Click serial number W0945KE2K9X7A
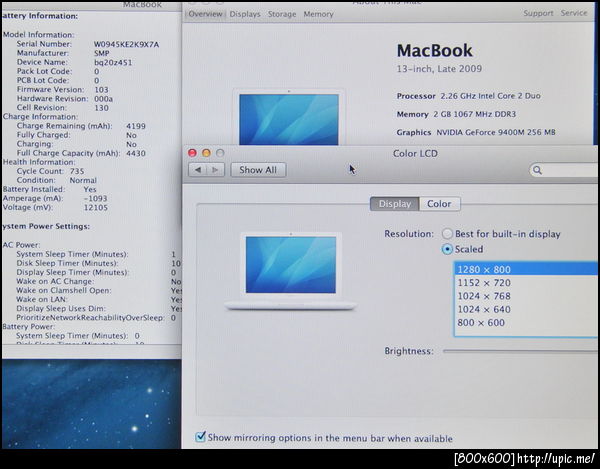This screenshot has width=600, height=469. coord(127,44)
